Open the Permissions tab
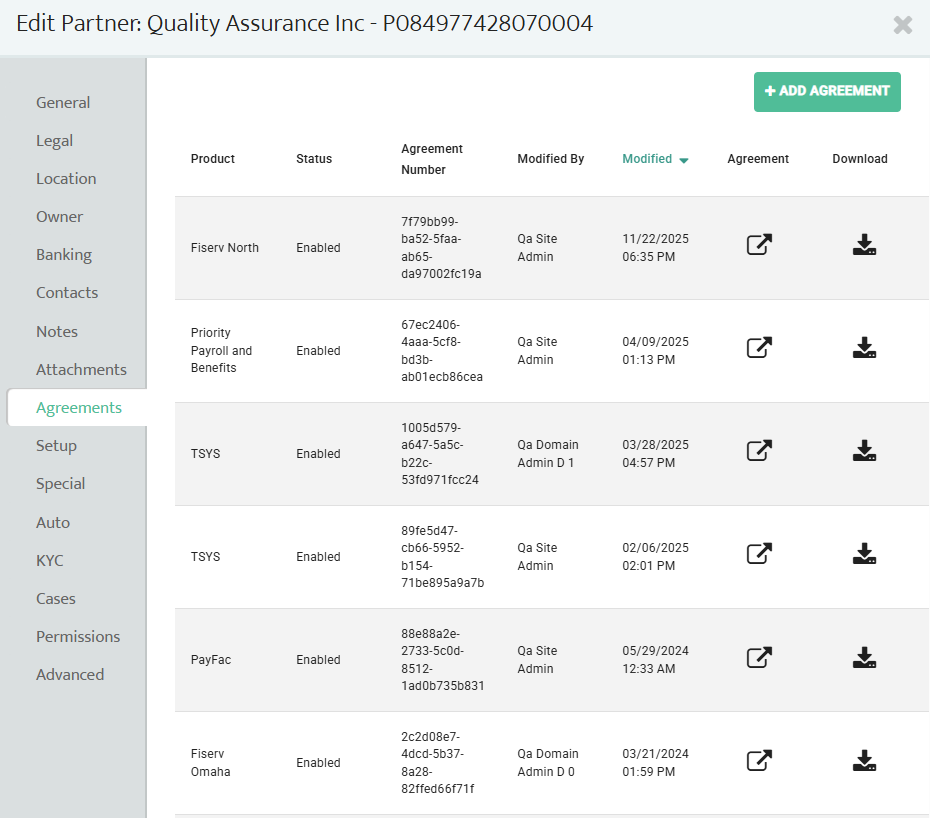This screenshot has height=818, width=930. click(78, 636)
